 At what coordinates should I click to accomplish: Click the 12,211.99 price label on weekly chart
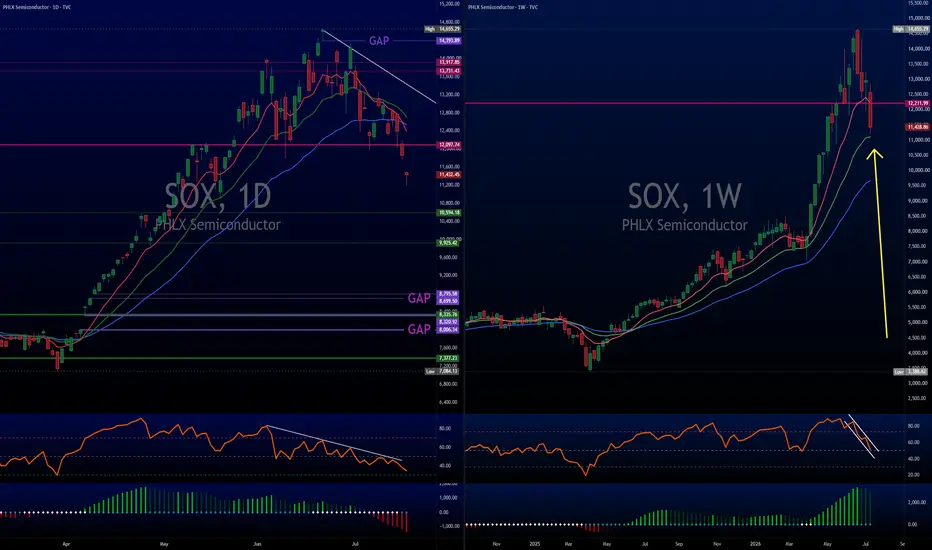coord(918,103)
